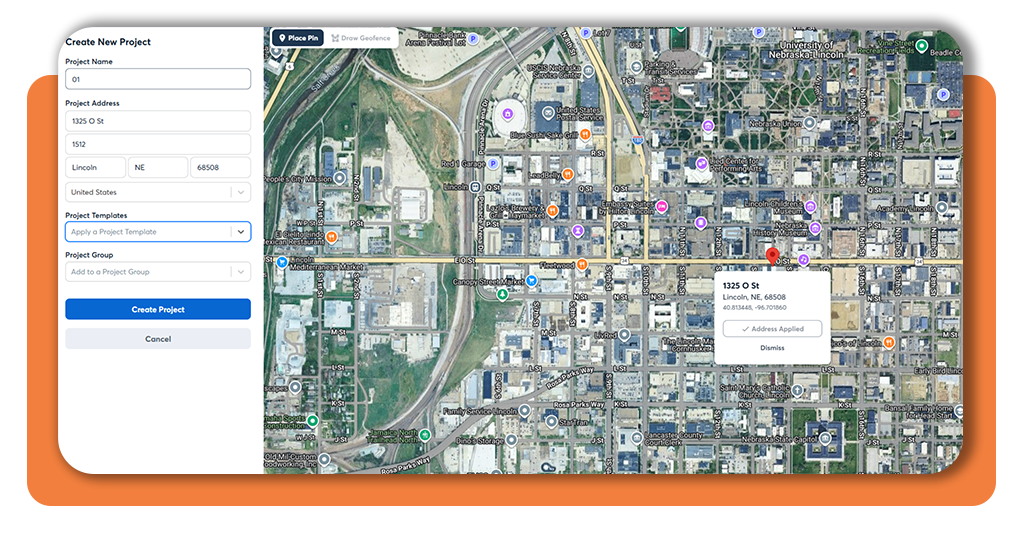This screenshot has width=1024, height=536.
Task: Click the Lot 7 parking marker
Action: [x=586, y=33]
